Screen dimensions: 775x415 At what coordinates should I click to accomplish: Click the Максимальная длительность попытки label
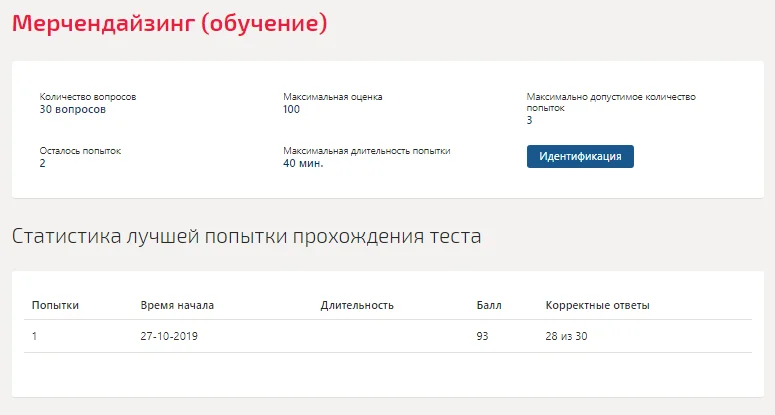click(367, 151)
